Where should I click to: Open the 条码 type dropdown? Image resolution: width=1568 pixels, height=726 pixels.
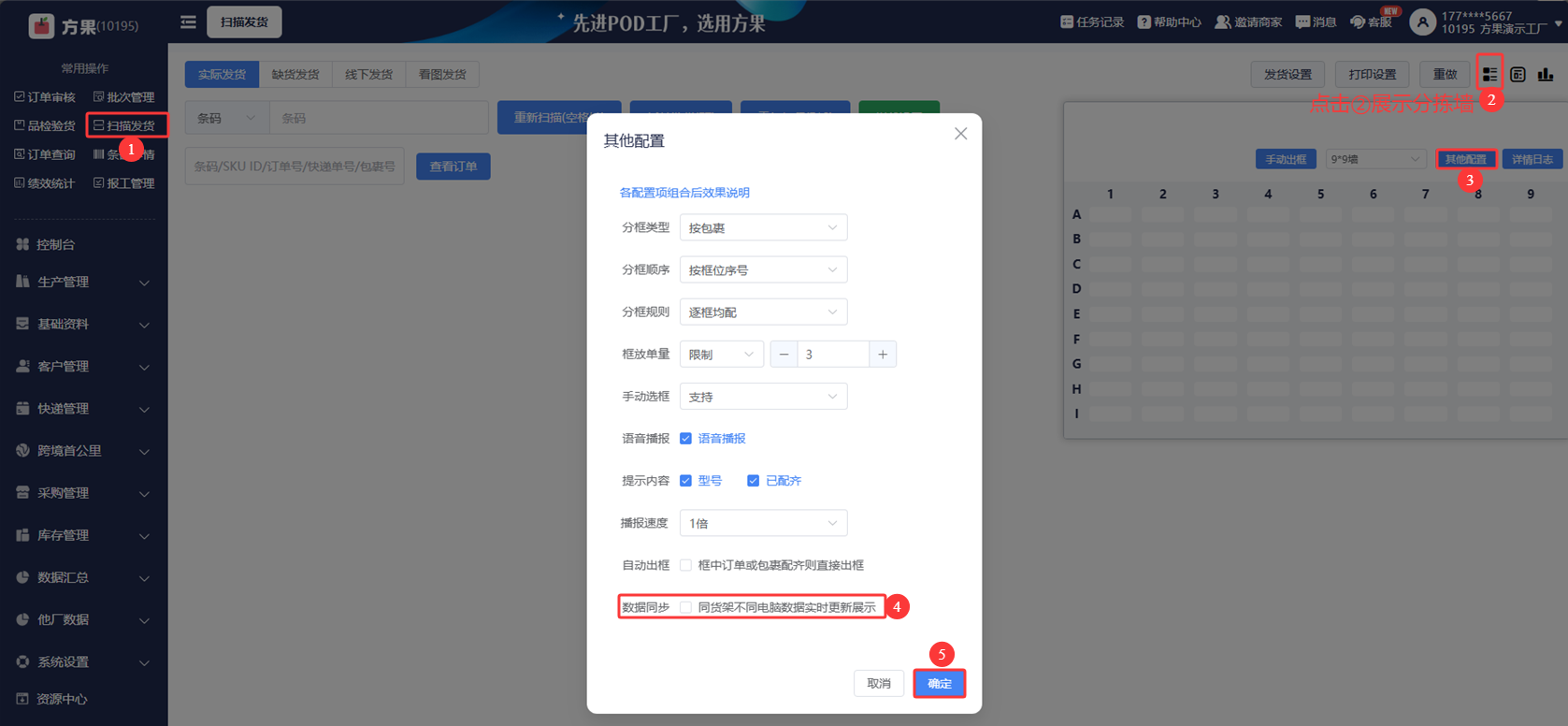[x=227, y=119]
